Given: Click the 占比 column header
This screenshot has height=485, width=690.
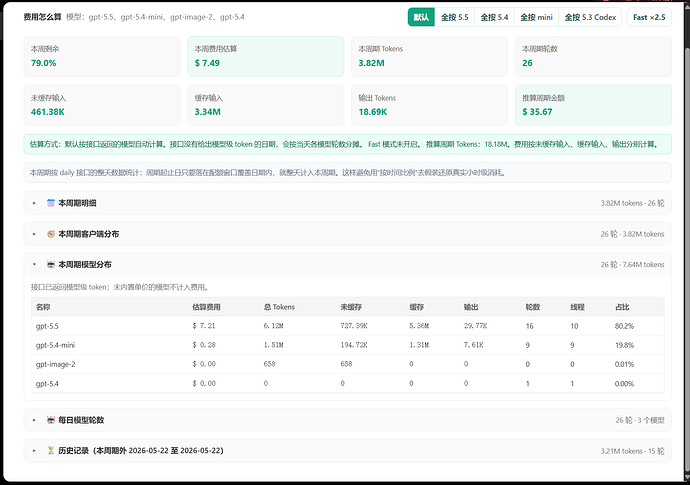Looking at the screenshot, I should (622, 307).
